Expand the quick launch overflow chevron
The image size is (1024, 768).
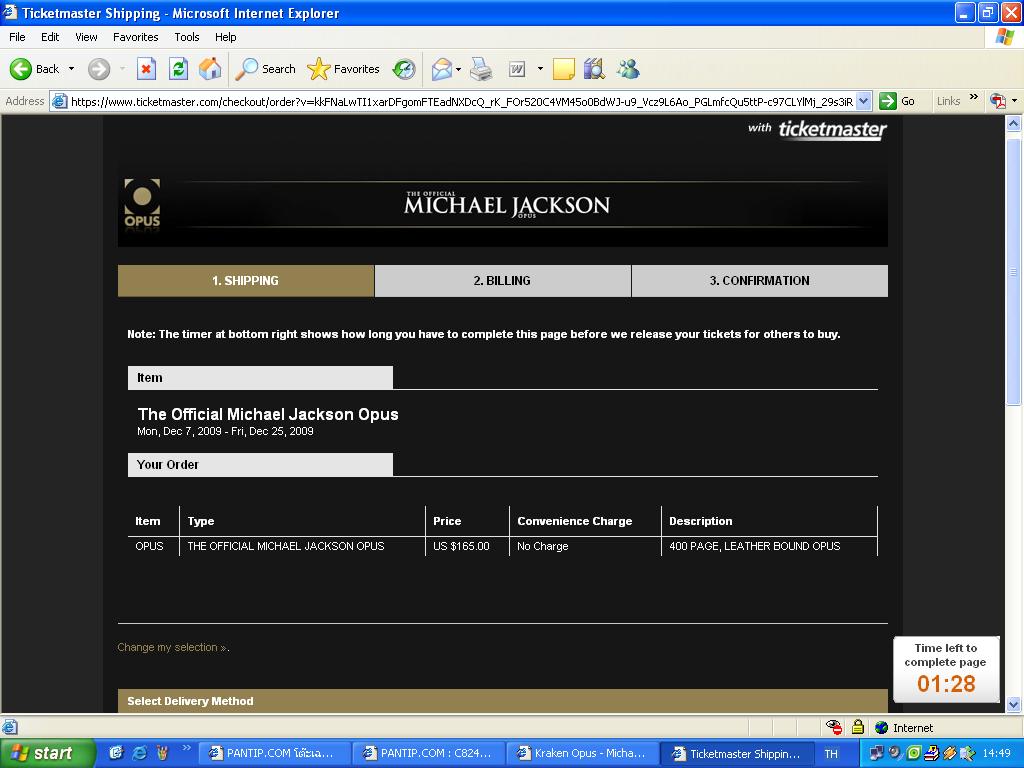click(186, 748)
